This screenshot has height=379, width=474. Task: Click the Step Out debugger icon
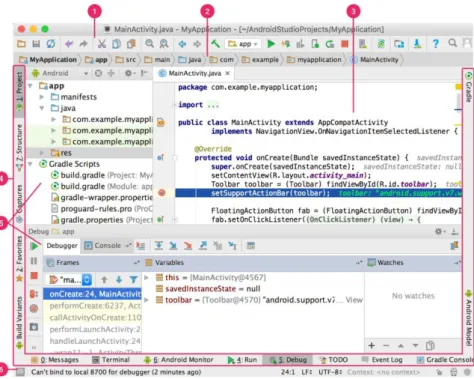(203, 246)
